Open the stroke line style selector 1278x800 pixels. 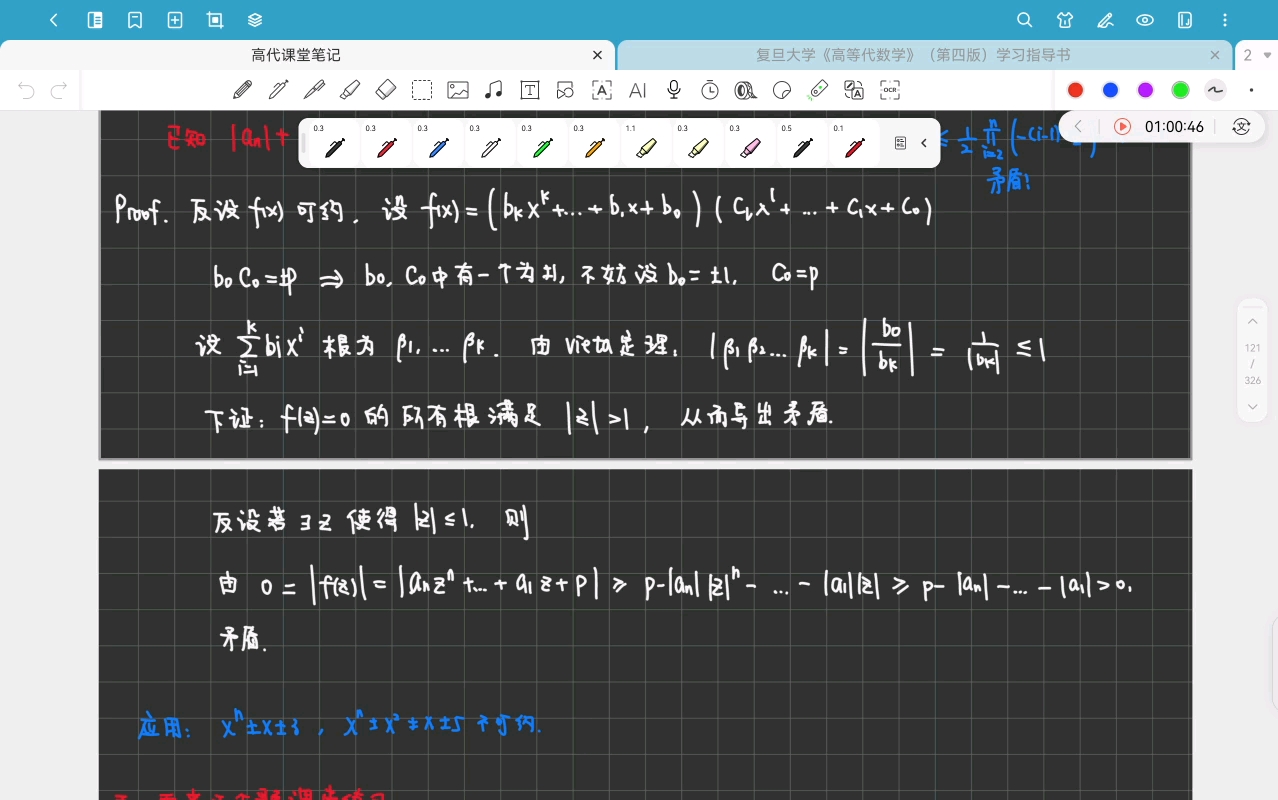pos(1215,90)
